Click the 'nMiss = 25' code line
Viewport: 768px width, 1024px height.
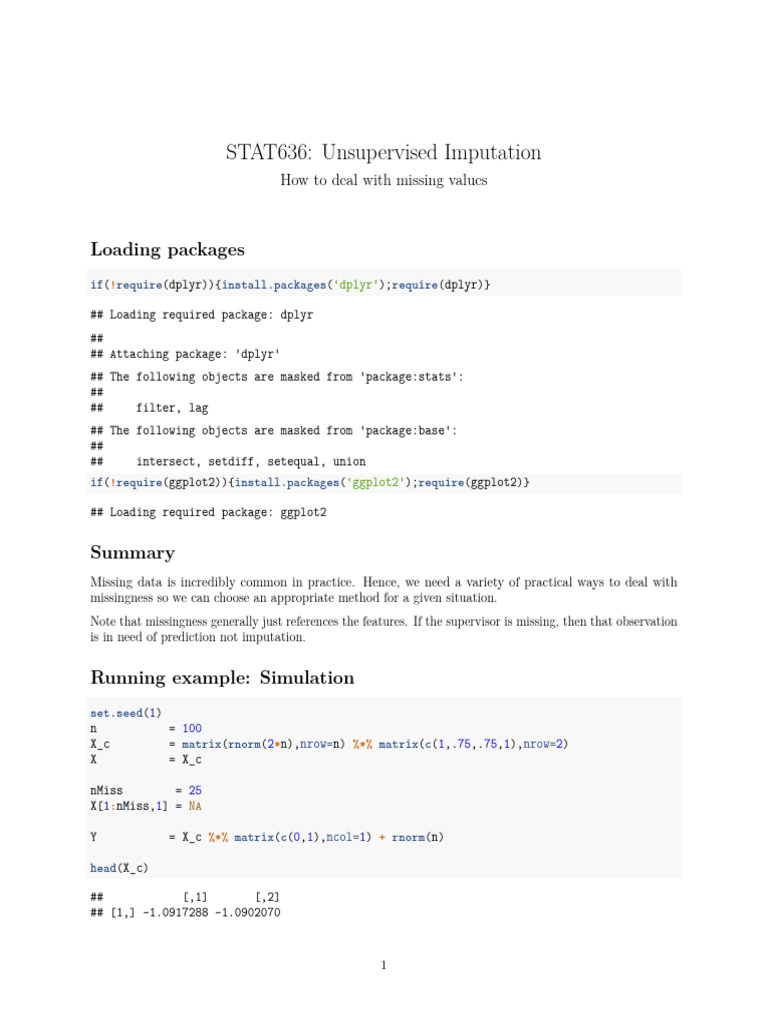pyautogui.click(x=146, y=790)
